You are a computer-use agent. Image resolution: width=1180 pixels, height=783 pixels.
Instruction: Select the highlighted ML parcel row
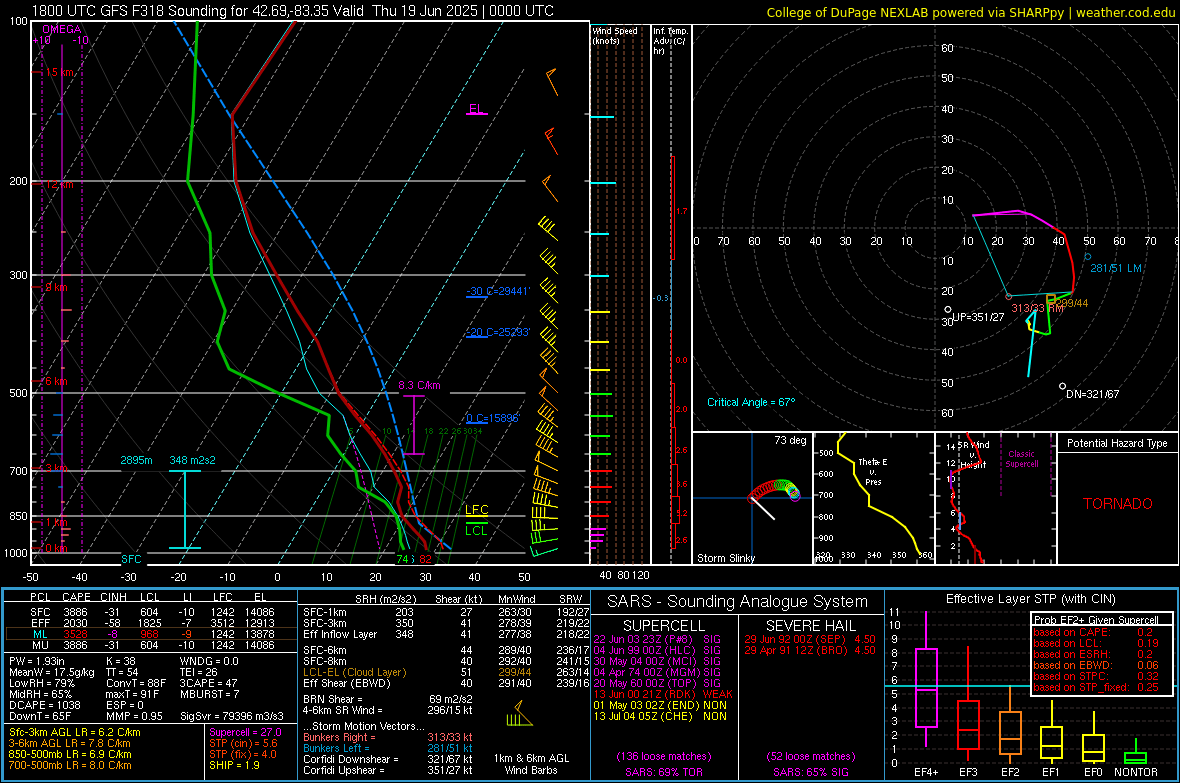151,634
